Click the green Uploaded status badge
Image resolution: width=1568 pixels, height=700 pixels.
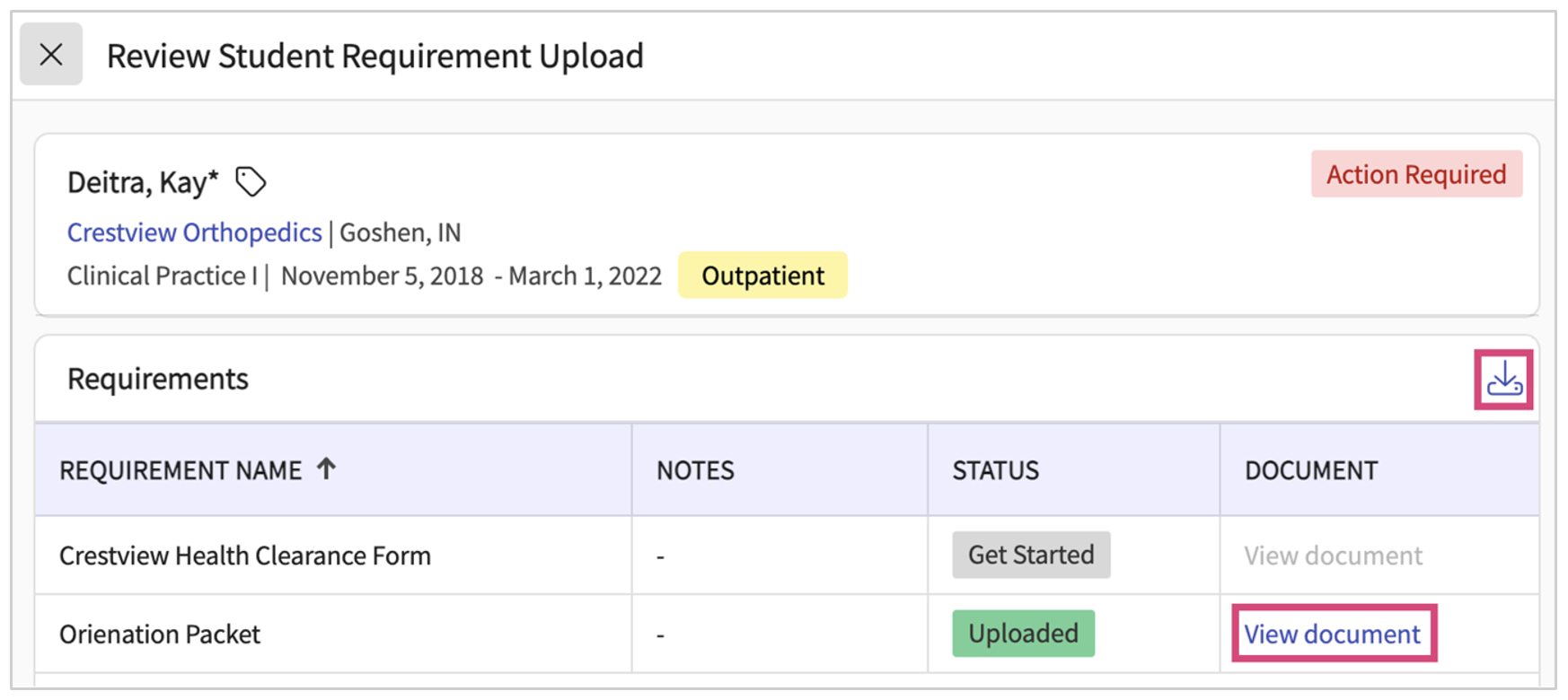click(x=1023, y=634)
